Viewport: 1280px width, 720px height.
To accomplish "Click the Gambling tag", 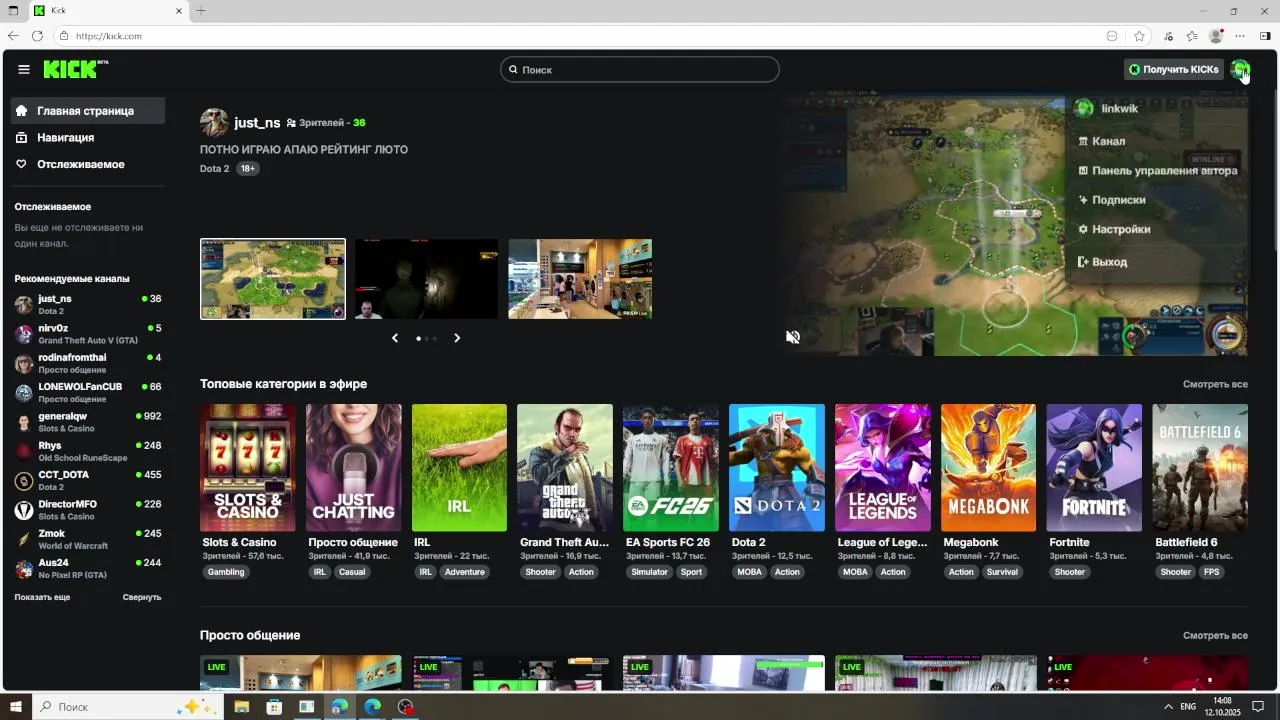I will tap(226, 572).
